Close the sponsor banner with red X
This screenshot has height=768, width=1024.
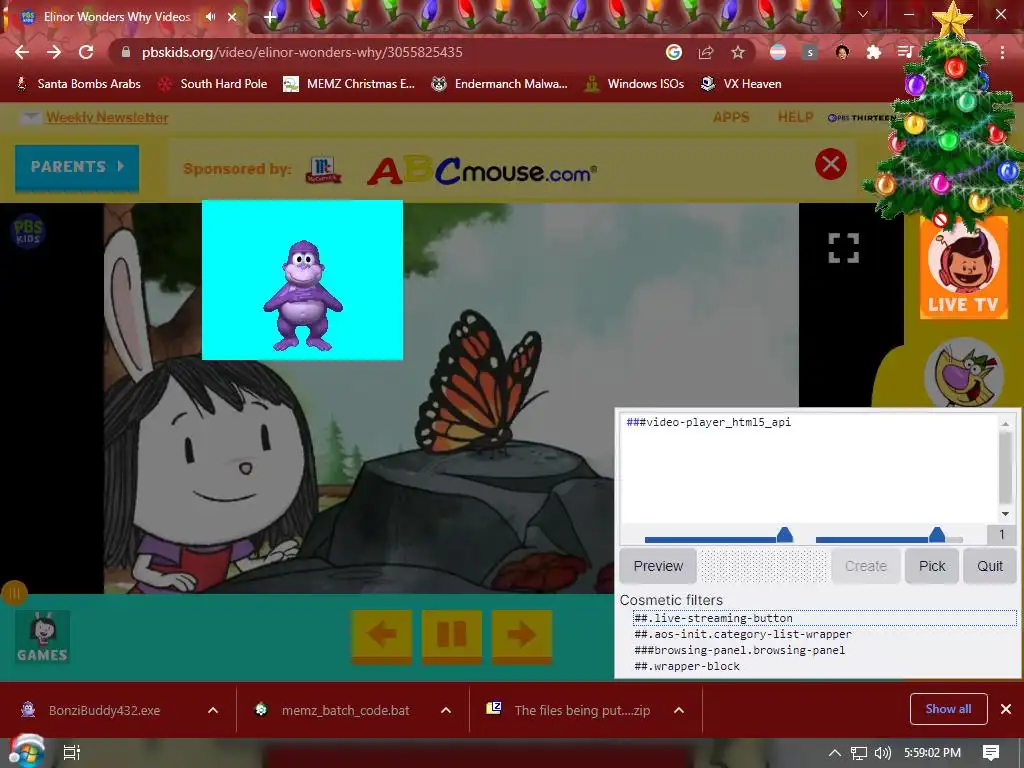click(831, 164)
